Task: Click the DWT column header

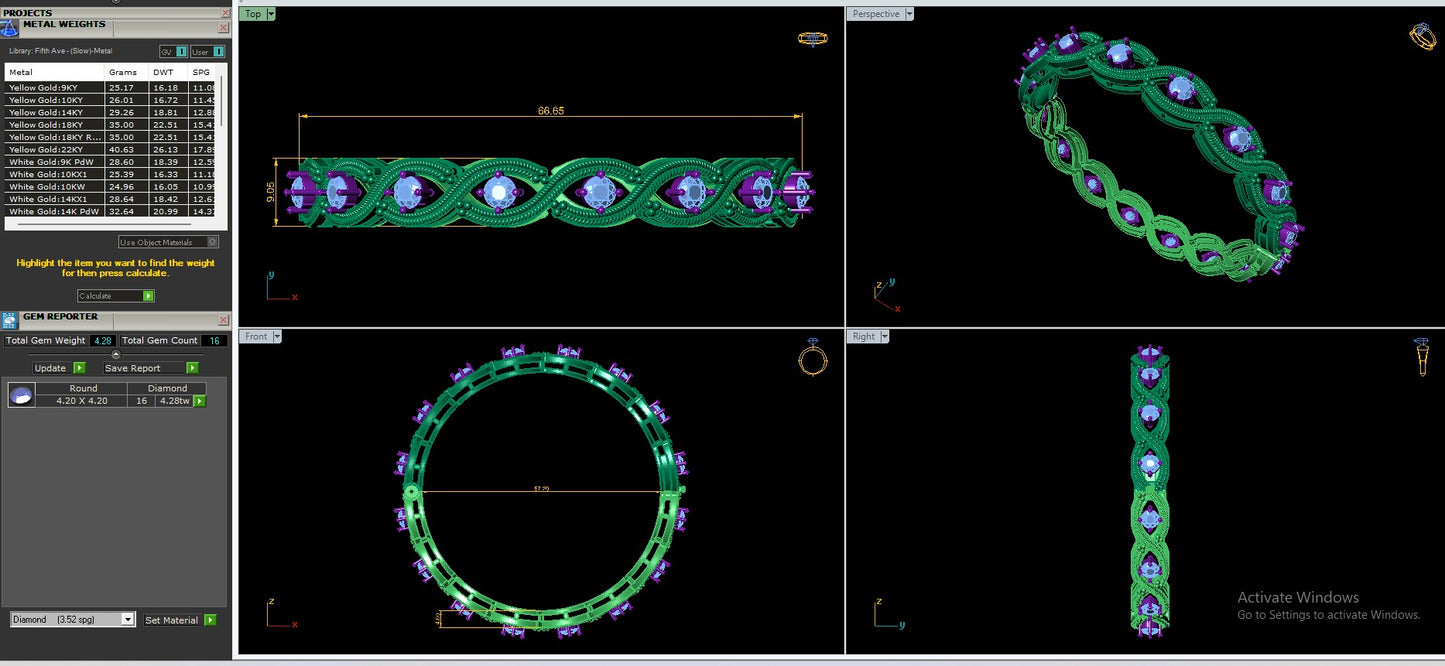Action: click(x=168, y=72)
